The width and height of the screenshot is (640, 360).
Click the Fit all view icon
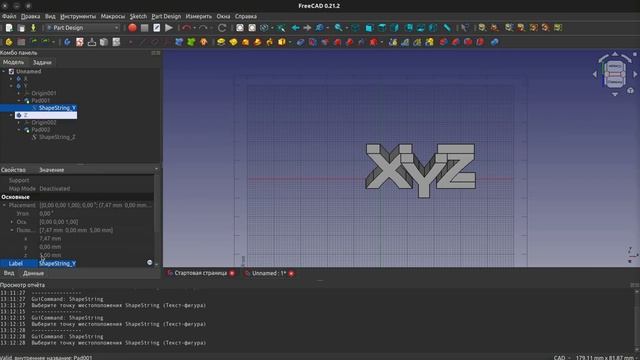pos(240,28)
